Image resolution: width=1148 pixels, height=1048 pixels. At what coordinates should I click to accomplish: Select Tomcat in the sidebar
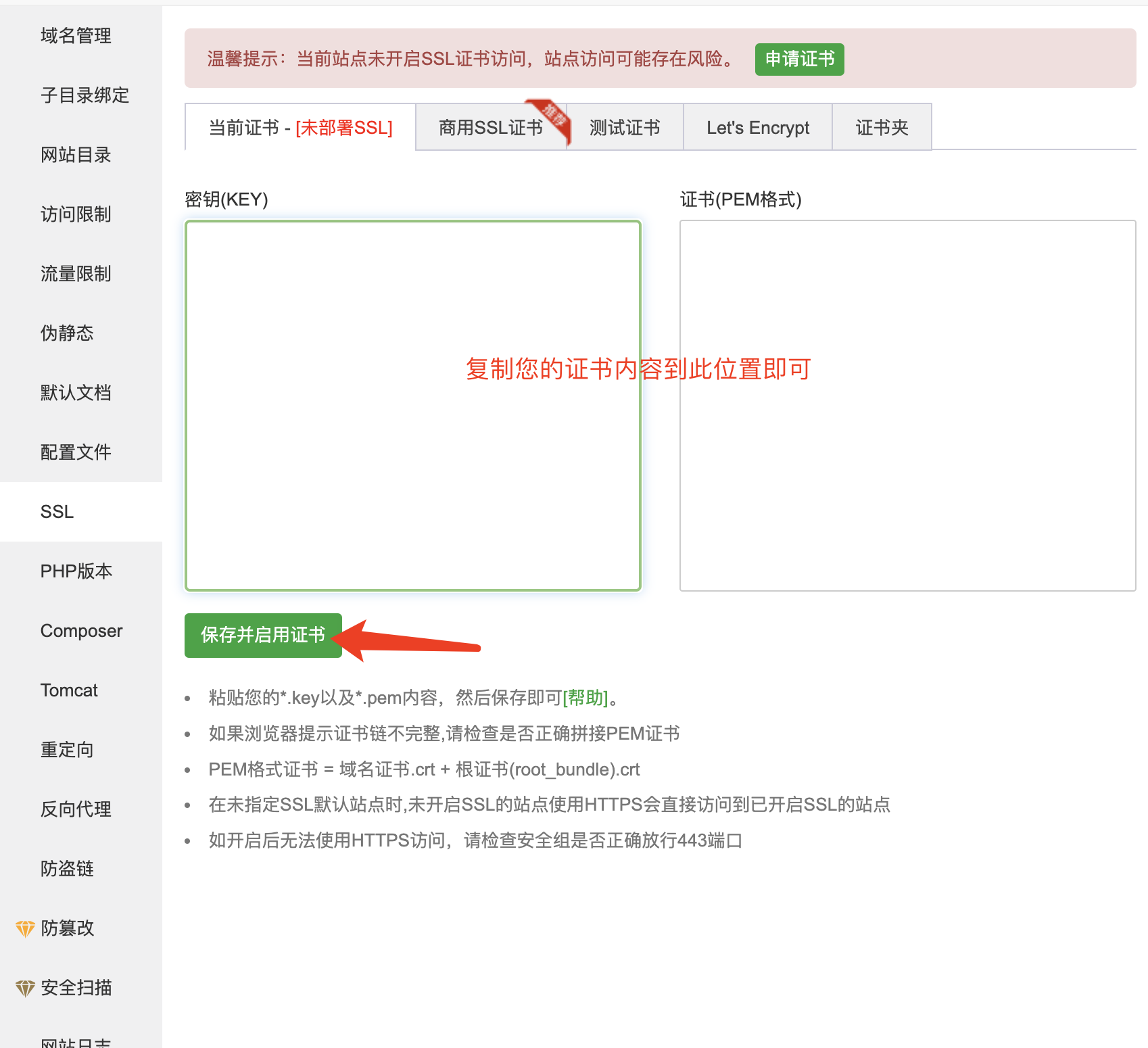pyautogui.click(x=68, y=690)
